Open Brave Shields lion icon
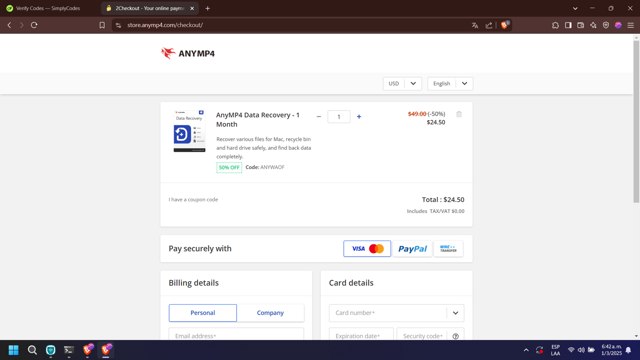This screenshot has width=640, height=360. [505, 25]
